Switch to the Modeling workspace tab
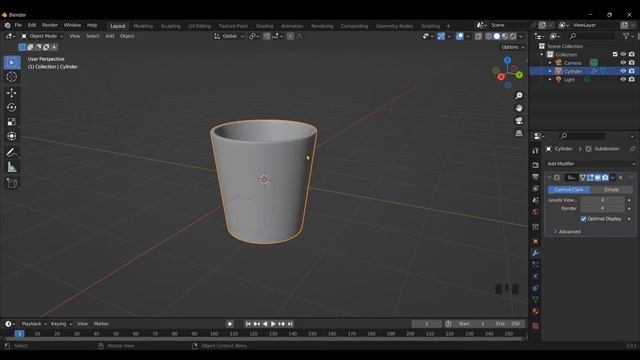 143,26
